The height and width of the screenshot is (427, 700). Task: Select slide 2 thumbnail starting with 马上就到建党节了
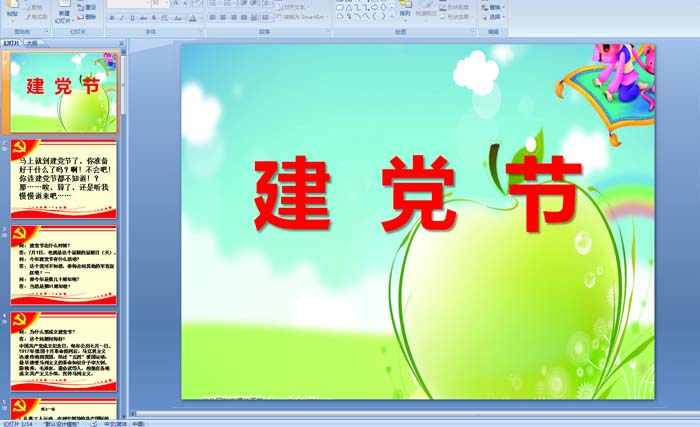(64, 179)
